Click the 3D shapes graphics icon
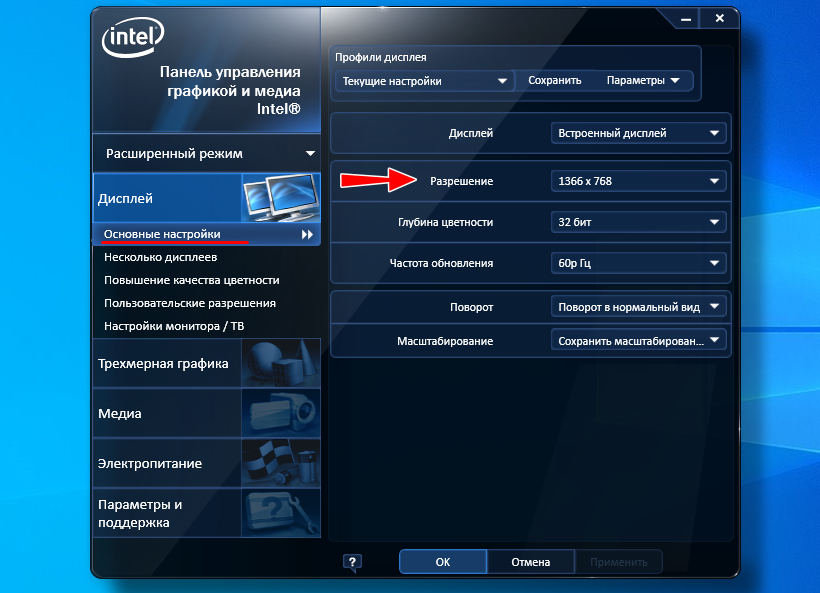This screenshot has height=593, width=820. pyautogui.click(x=281, y=363)
